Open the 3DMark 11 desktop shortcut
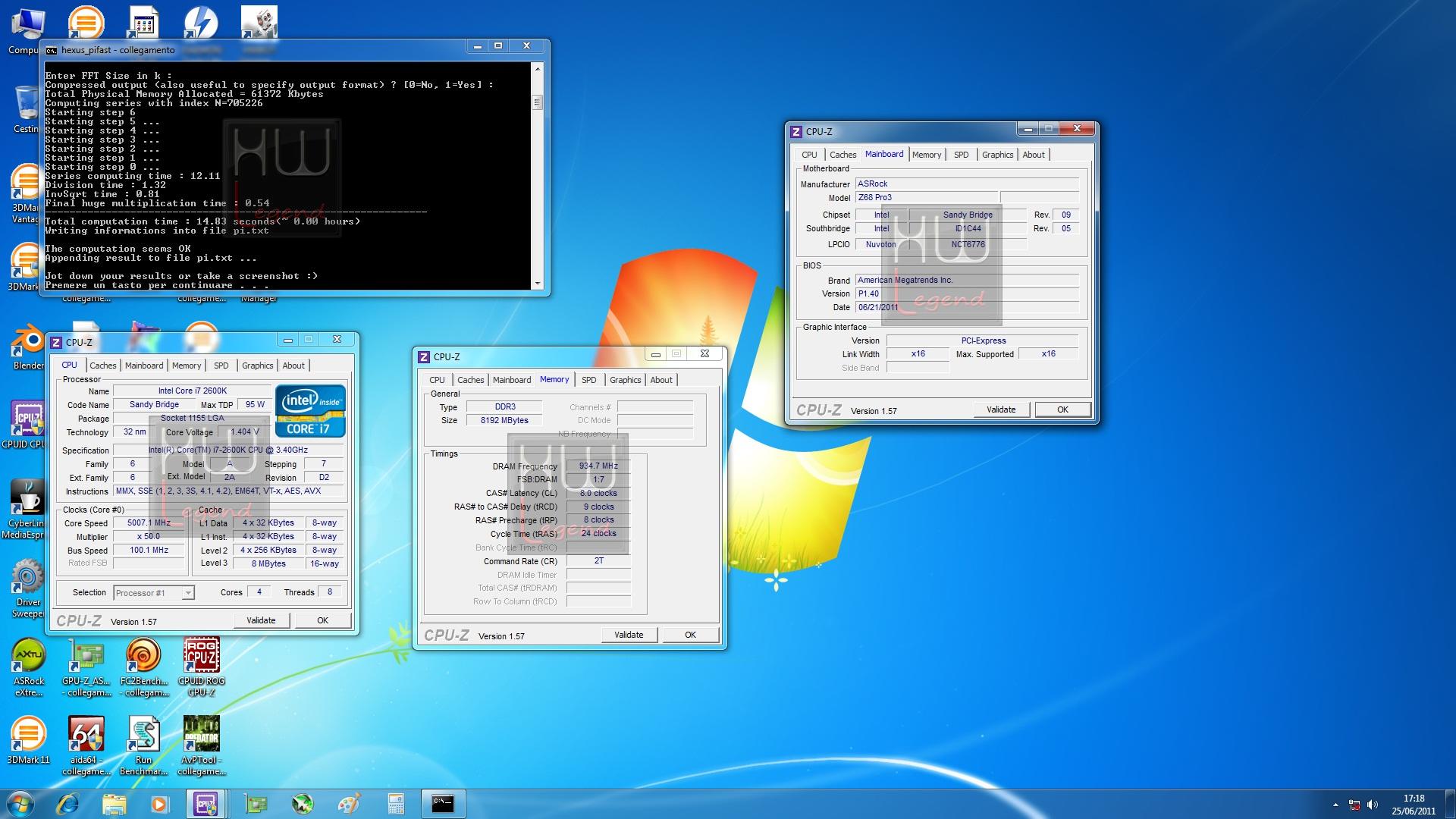 pyautogui.click(x=29, y=740)
